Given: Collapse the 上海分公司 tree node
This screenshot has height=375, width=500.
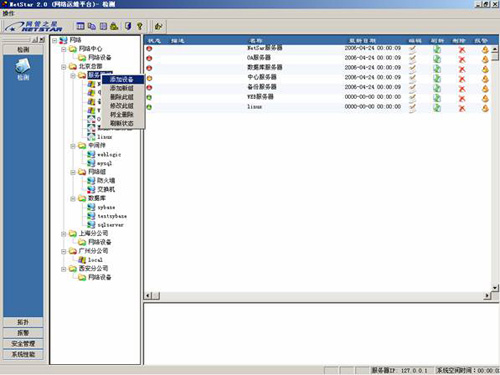Looking at the screenshot, I should point(63,234).
